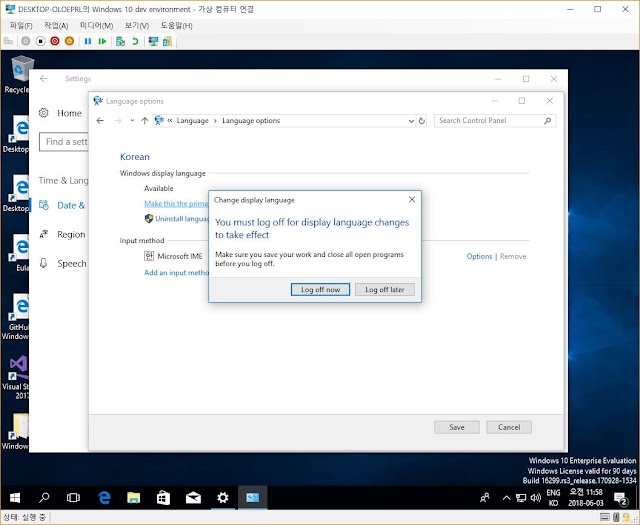Click the volume speaker tray icon
The image size is (640, 525).
coord(536,498)
